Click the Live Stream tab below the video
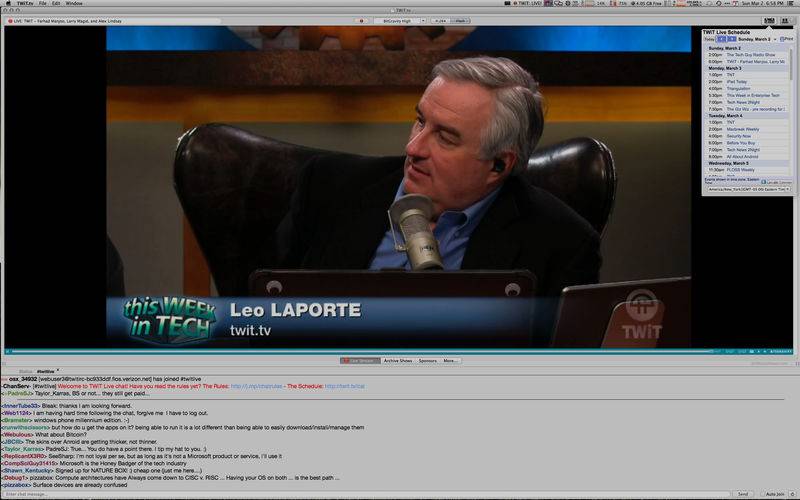 (x=360, y=361)
